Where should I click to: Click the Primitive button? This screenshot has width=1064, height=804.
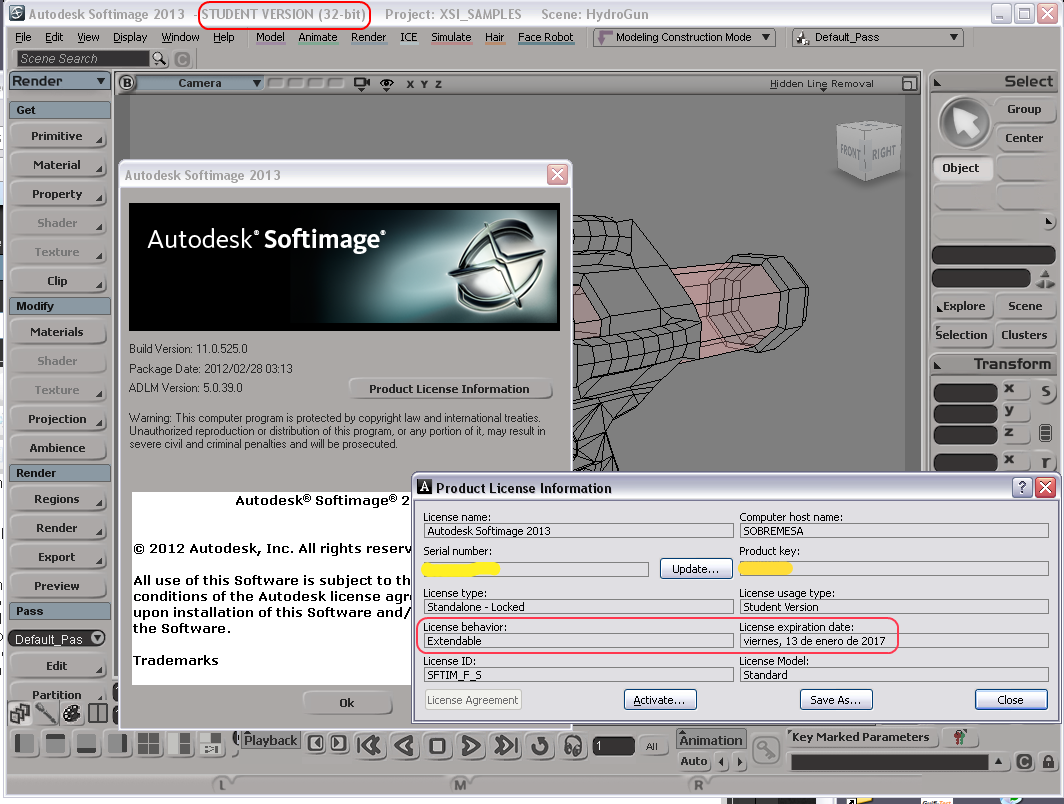[x=59, y=136]
